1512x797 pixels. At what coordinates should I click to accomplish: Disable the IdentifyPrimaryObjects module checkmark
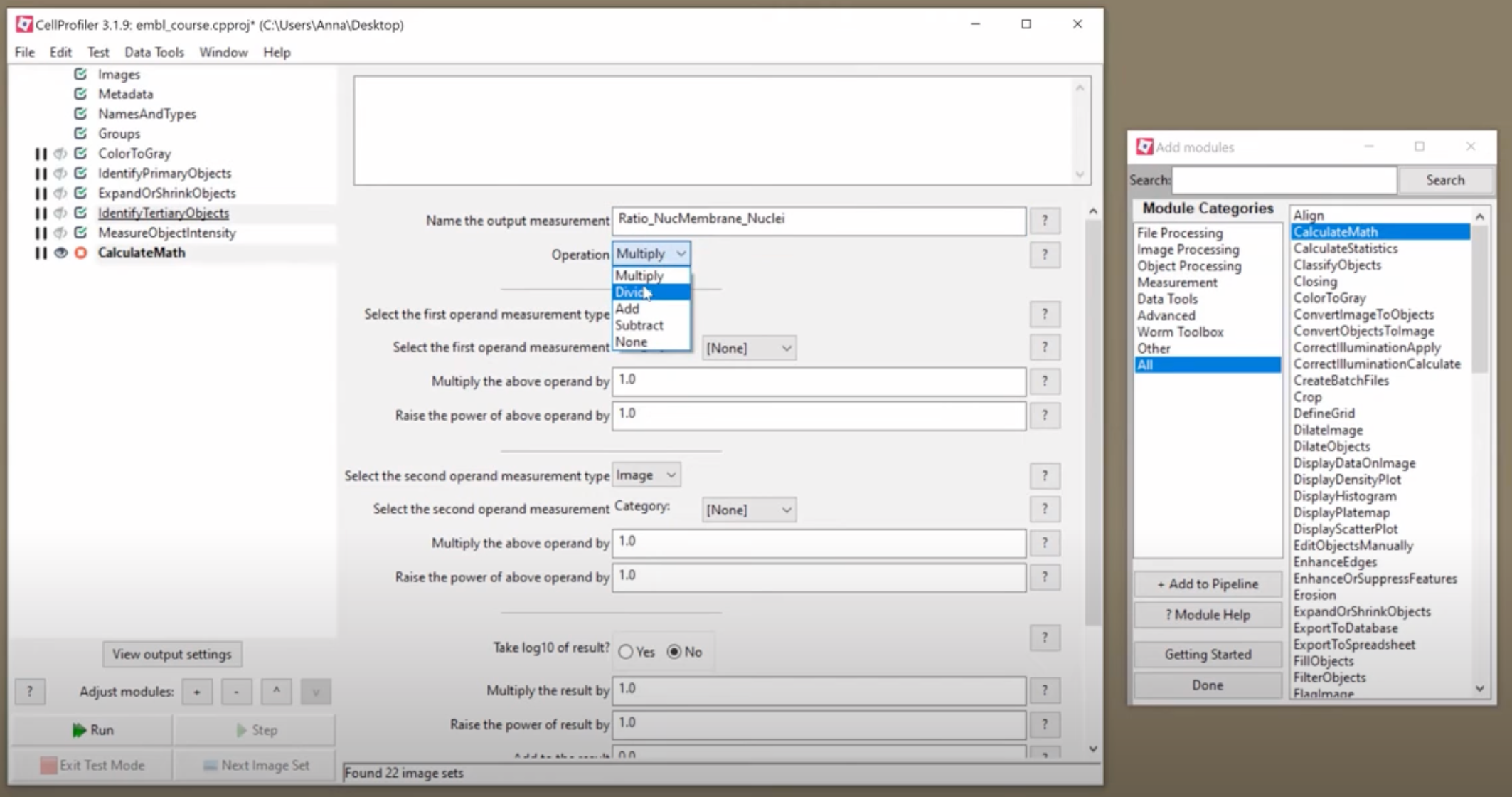pos(80,173)
